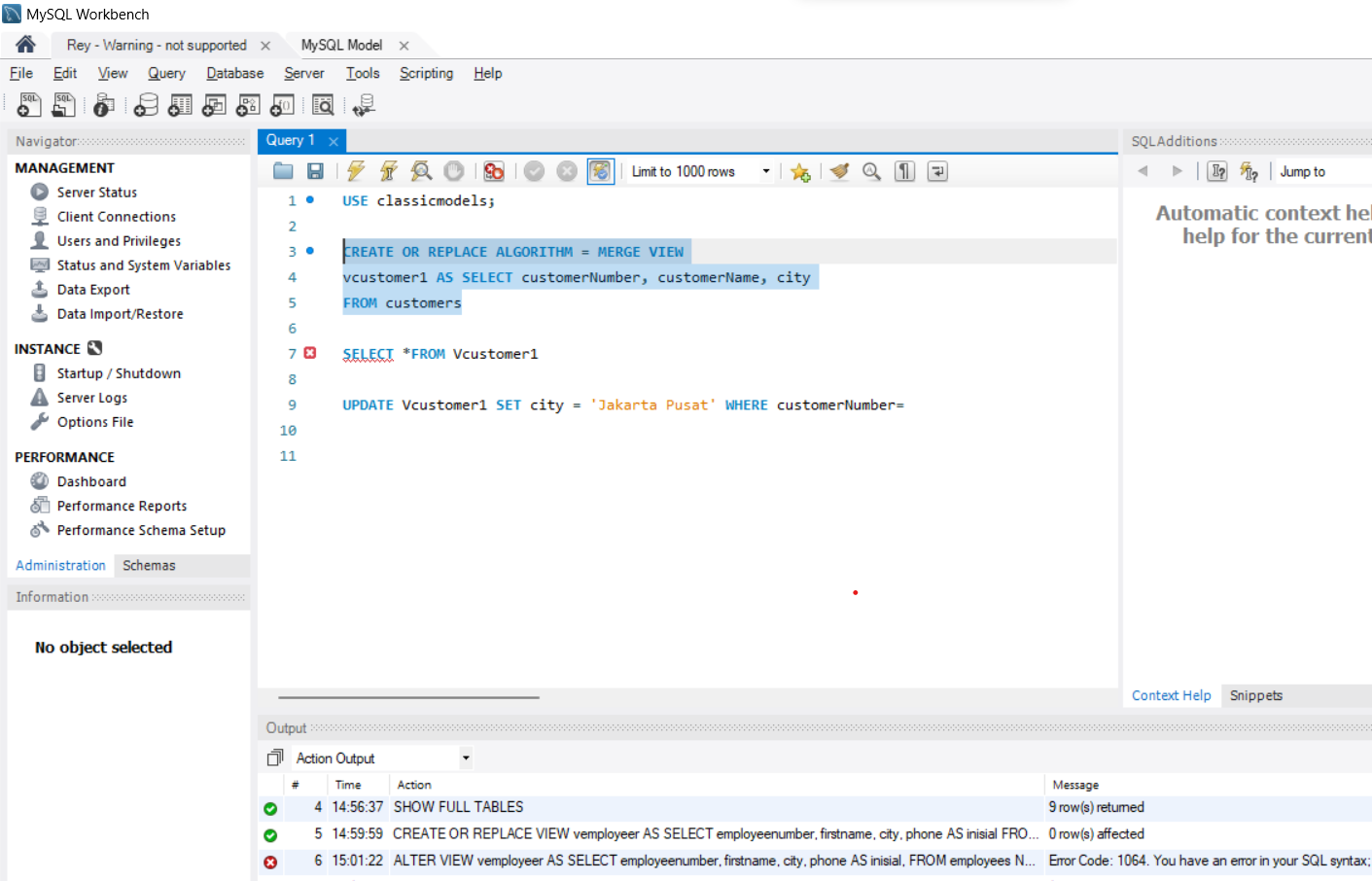Click the Jump to topic field
The width and height of the screenshot is (1372, 881).
click(x=1323, y=171)
